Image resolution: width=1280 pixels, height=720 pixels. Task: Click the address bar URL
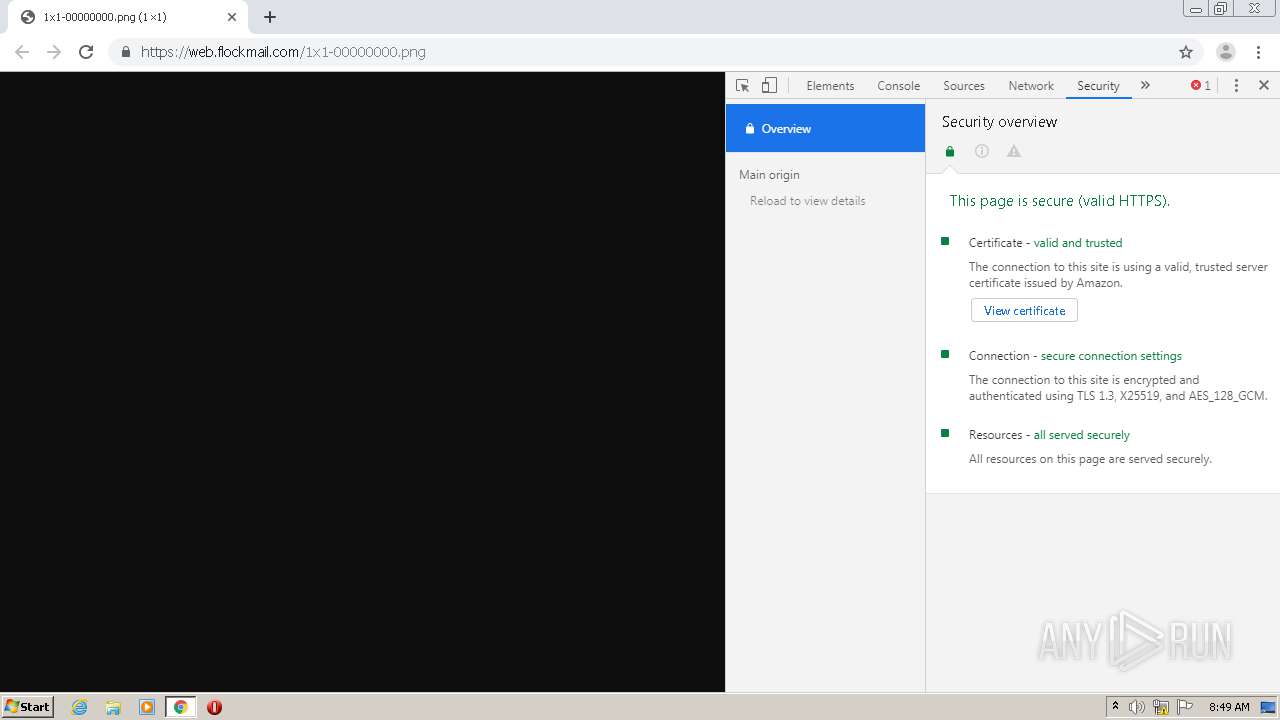[283, 52]
